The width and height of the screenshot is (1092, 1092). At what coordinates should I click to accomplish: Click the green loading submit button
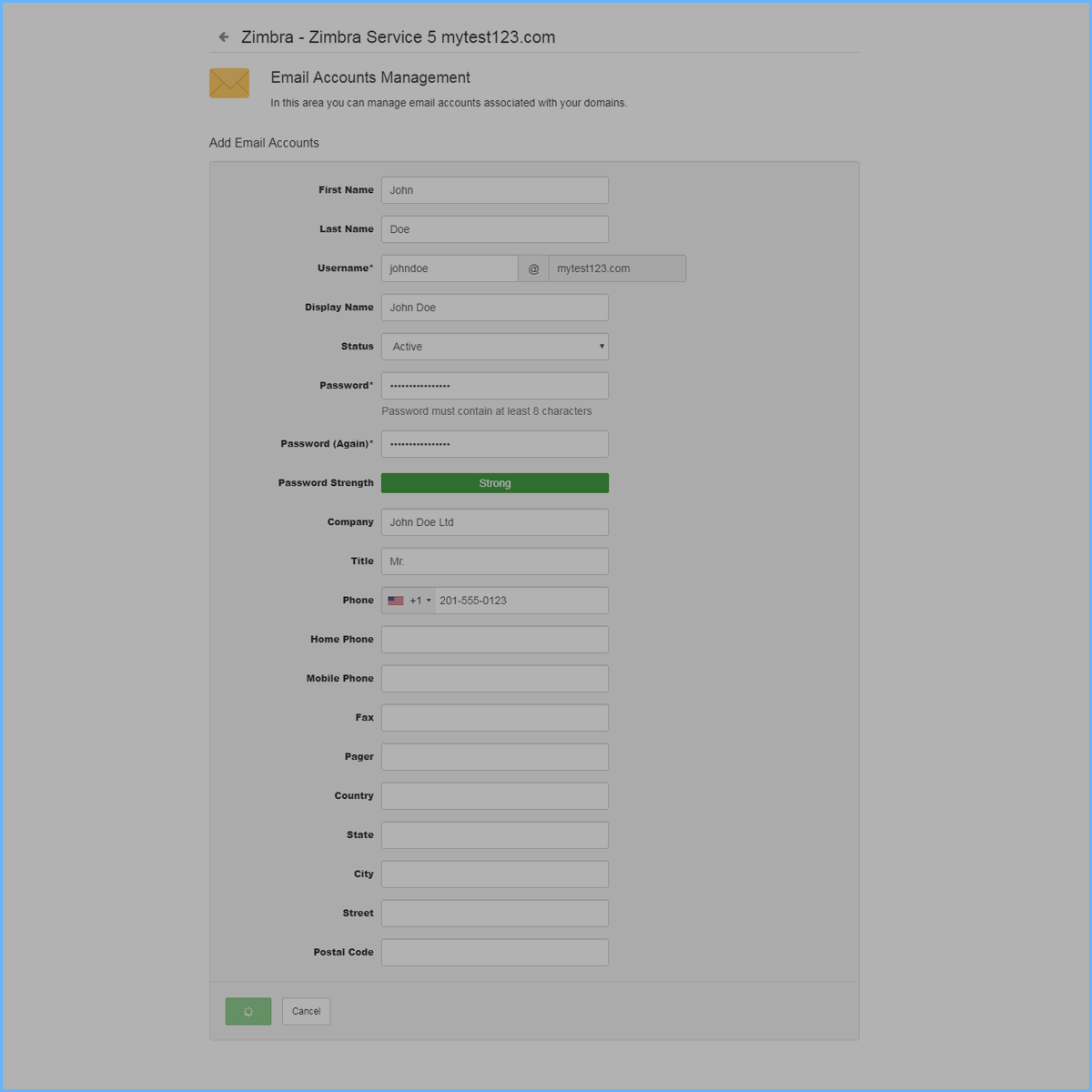tap(248, 1011)
